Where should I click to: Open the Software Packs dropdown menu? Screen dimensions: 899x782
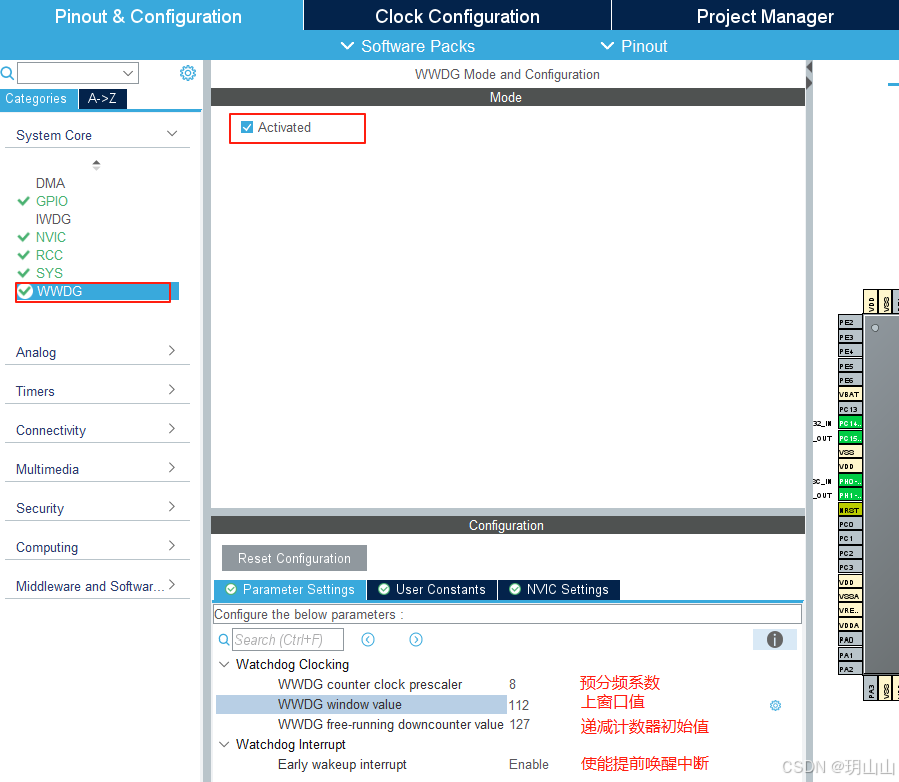tap(408, 46)
